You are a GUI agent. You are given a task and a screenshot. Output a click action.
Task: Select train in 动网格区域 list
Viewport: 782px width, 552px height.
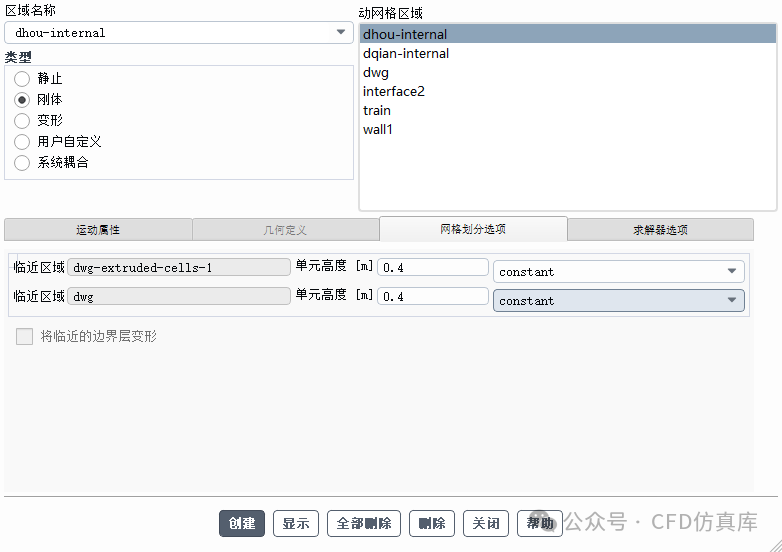[x=568, y=110]
